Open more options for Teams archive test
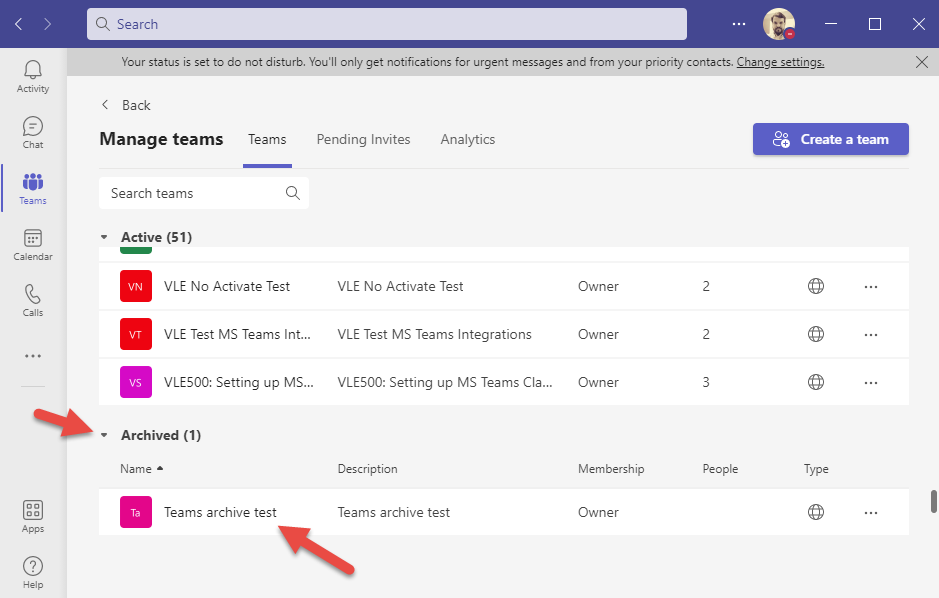 pos(871,512)
